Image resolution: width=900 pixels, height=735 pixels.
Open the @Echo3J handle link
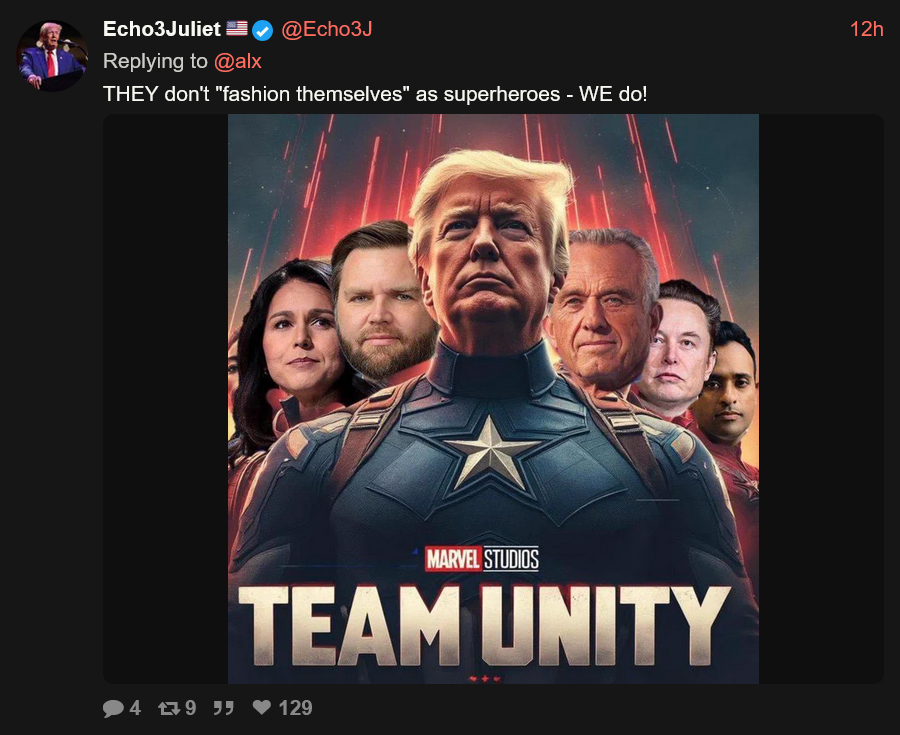327,29
